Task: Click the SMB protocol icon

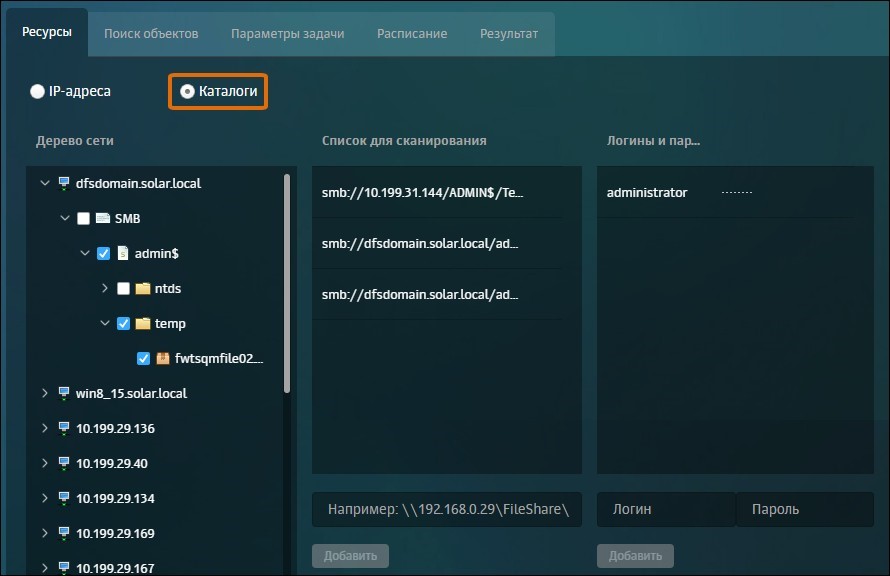Action: click(x=103, y=218)
